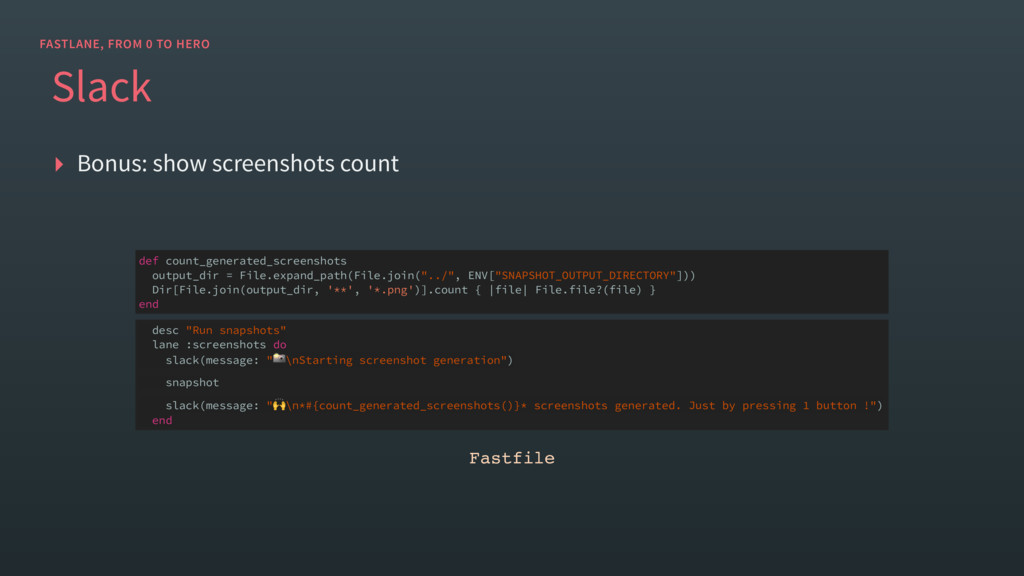Click the 'desc "Run snapshots"' line
This screenshot has height=576, width=1024.
[x=219, y=330]
